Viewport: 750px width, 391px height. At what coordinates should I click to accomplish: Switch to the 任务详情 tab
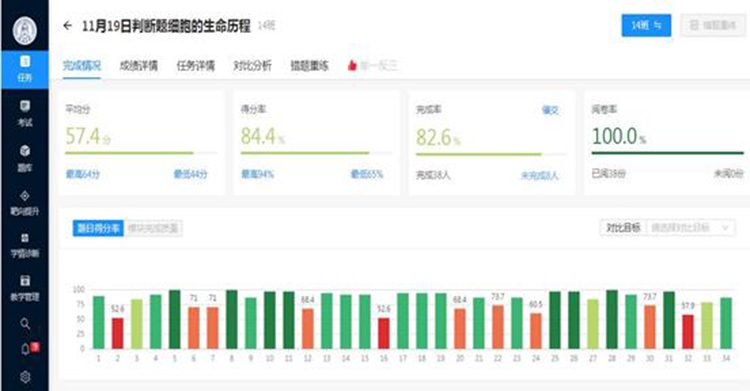tap(196, 66)
